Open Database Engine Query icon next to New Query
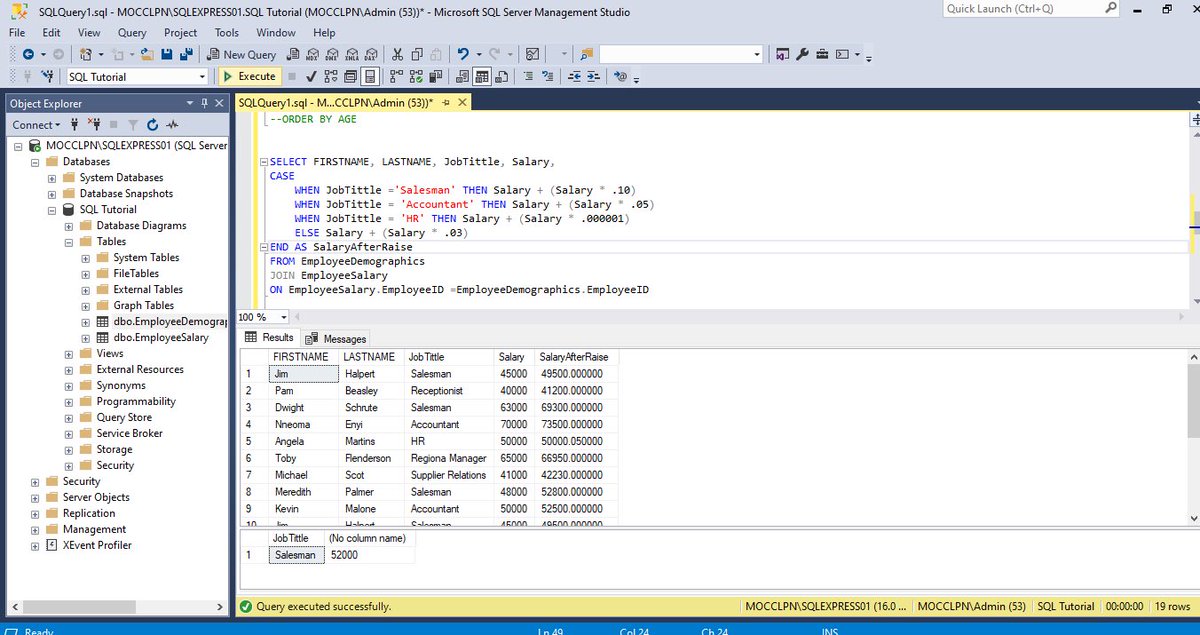The height and width of the screenshot is (635, 1200). tap(292, 54)
